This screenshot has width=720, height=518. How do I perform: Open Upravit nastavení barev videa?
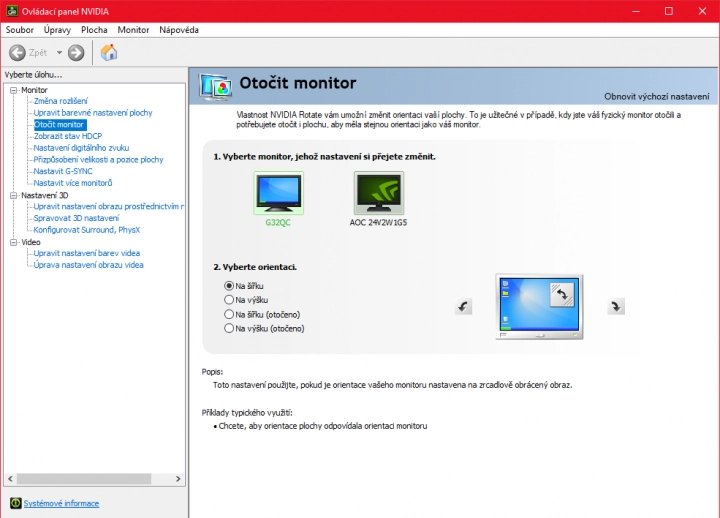pos(87,253)
